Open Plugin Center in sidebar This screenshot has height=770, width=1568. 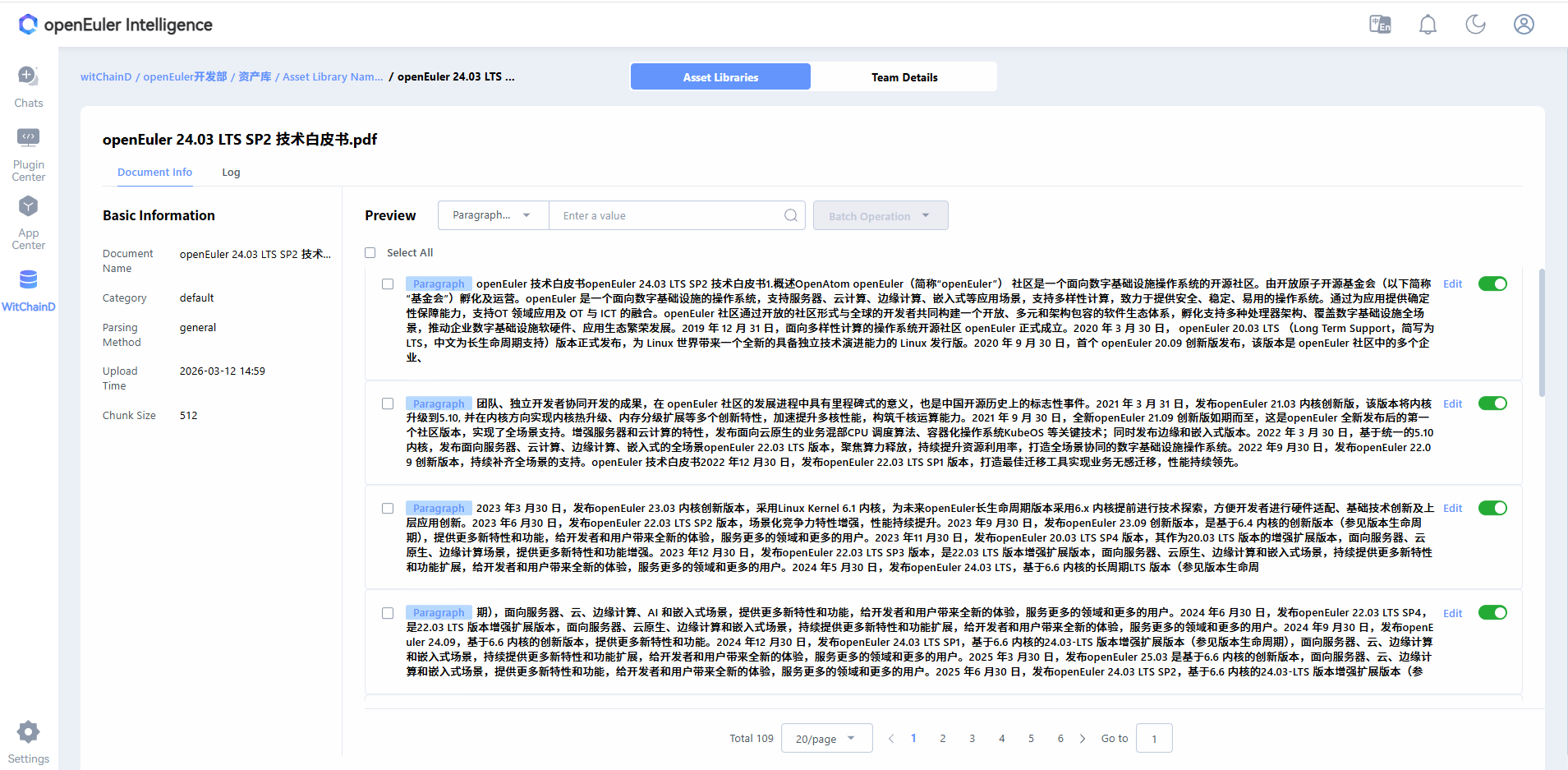pyautogui.click(x=28, y=154)
